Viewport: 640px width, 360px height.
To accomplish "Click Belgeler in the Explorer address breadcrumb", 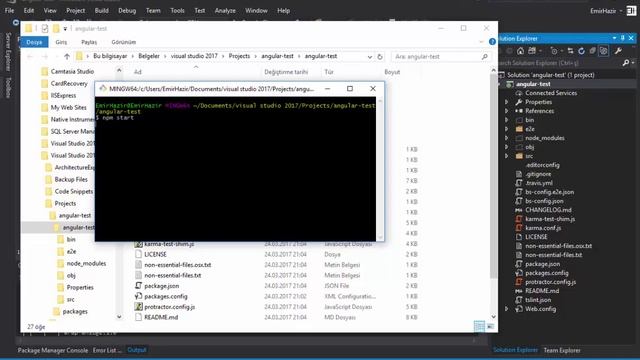I will click(x=149, y=56).
